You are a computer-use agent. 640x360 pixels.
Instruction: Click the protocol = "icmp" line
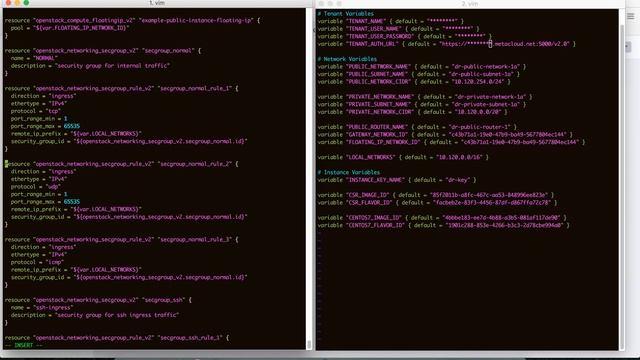pos(37,262)
